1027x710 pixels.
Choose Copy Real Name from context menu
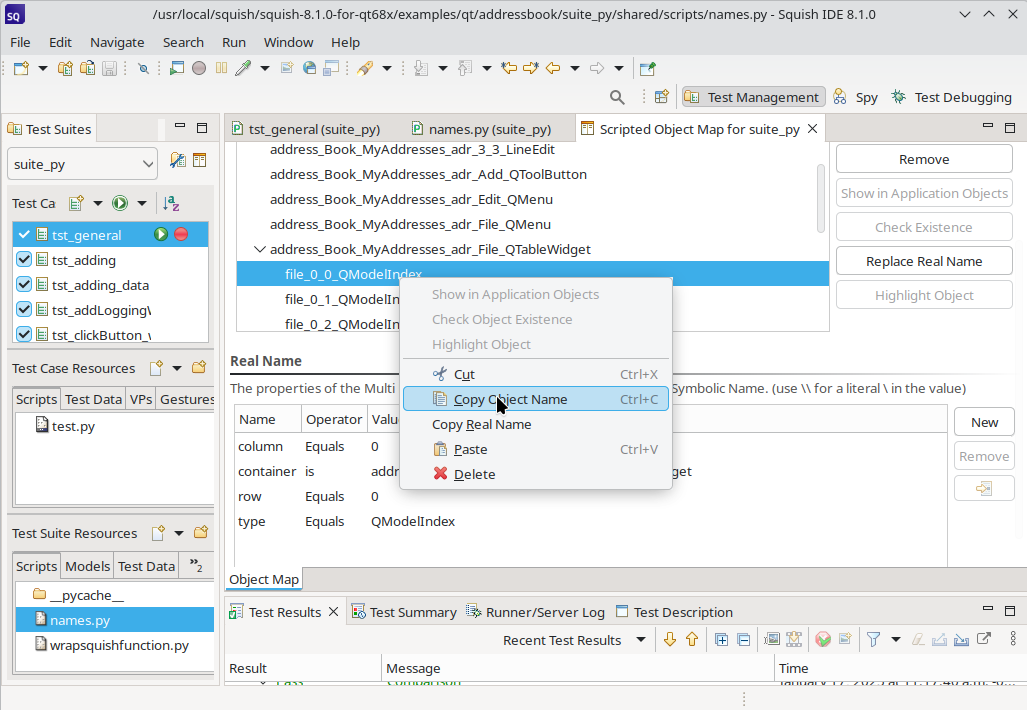(481, 424)
